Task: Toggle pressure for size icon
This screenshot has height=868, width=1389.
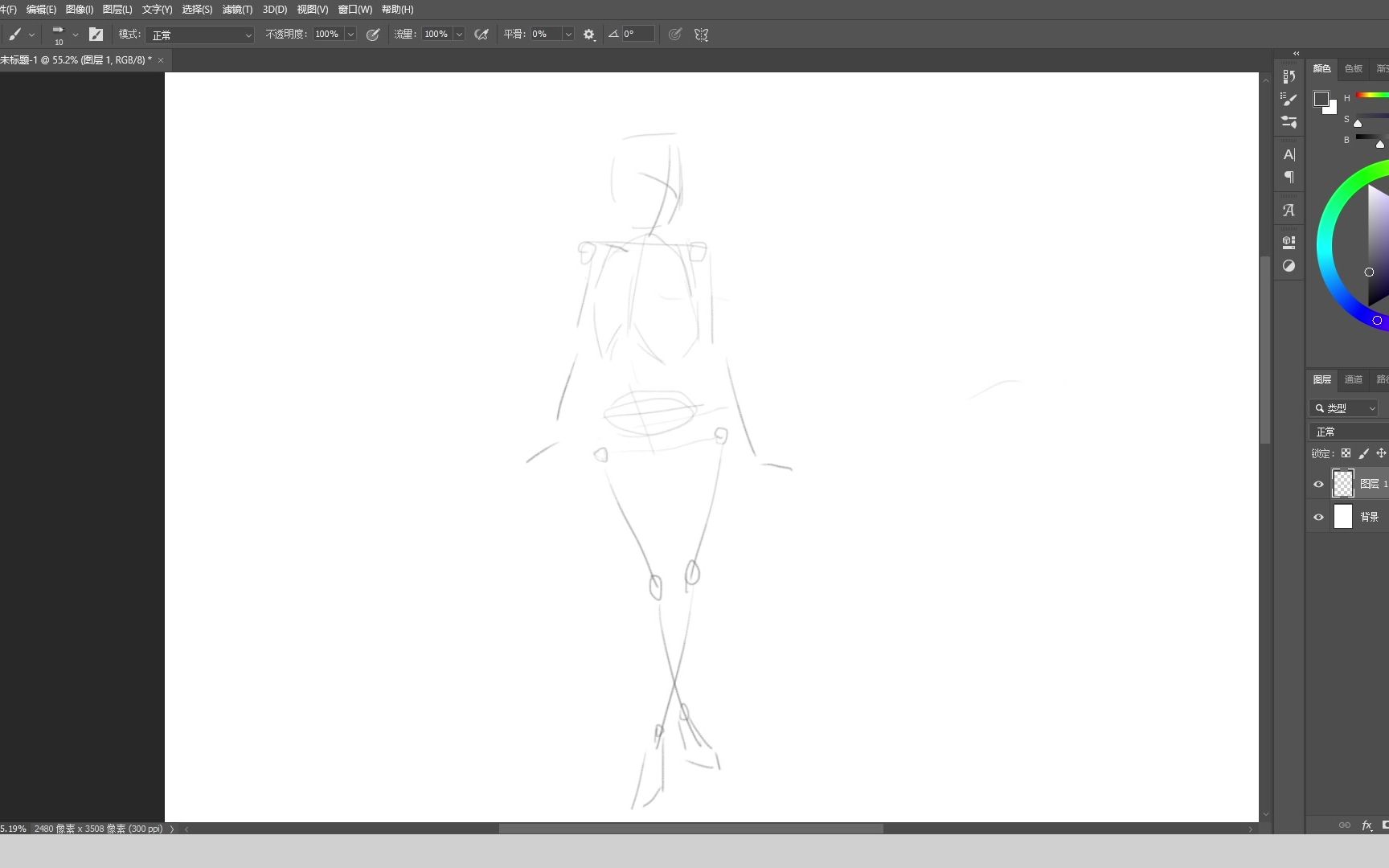Action: [675, 35]
